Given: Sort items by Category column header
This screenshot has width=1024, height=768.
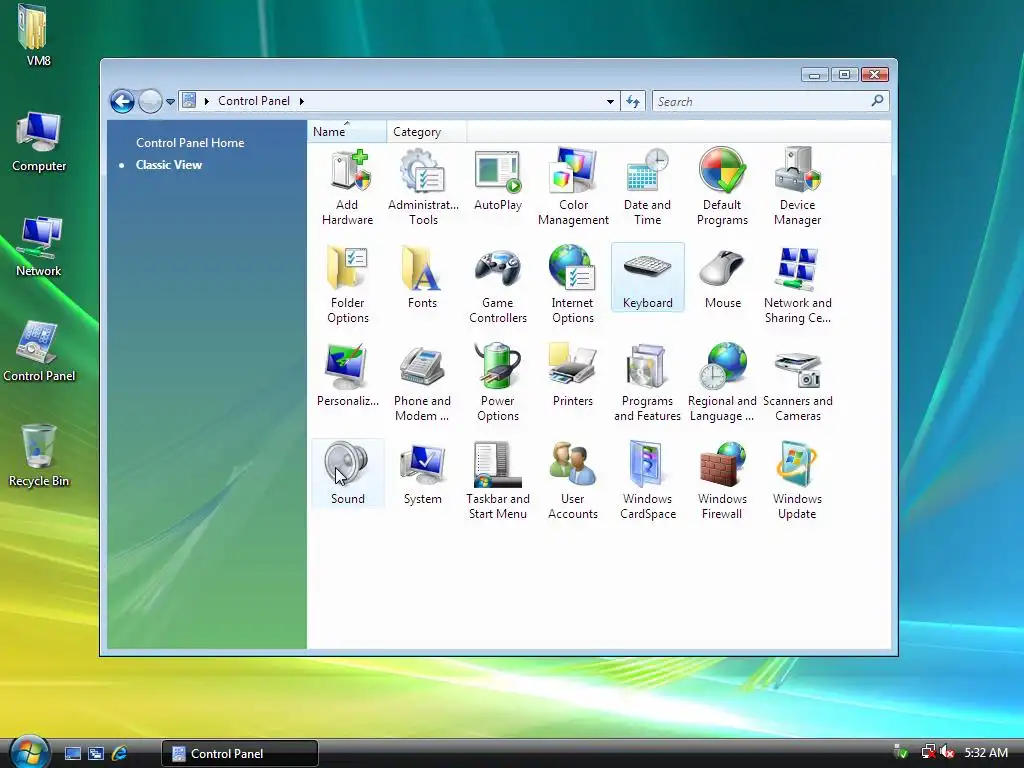Looking at the screenshot, I should [426, 131].
